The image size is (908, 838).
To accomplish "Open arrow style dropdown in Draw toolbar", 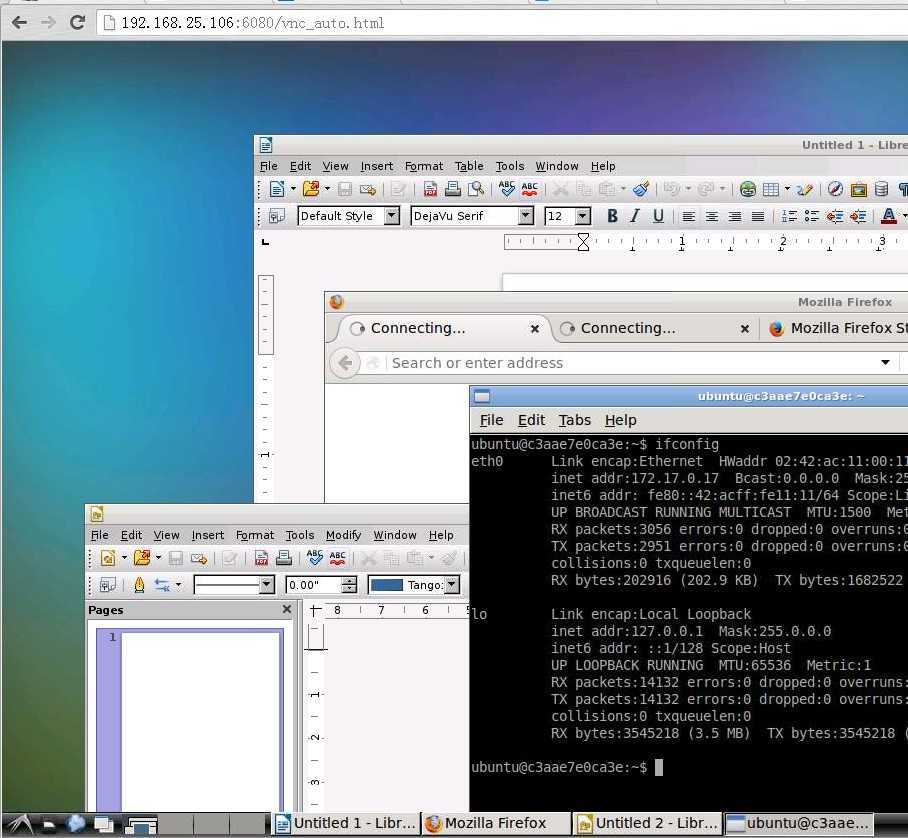I will (x=178, y=585).
